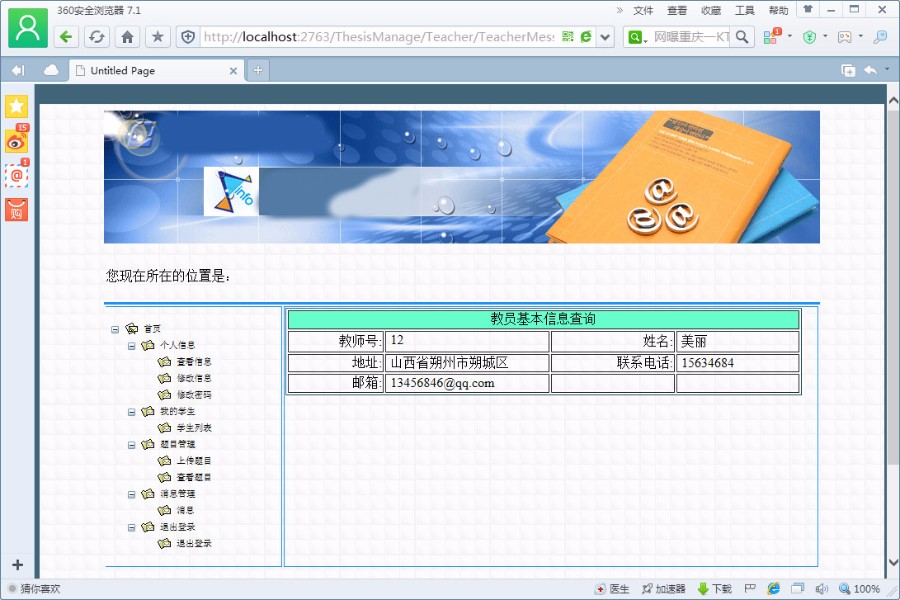Open 学生列表 in the tree

(x=193, y=428)
